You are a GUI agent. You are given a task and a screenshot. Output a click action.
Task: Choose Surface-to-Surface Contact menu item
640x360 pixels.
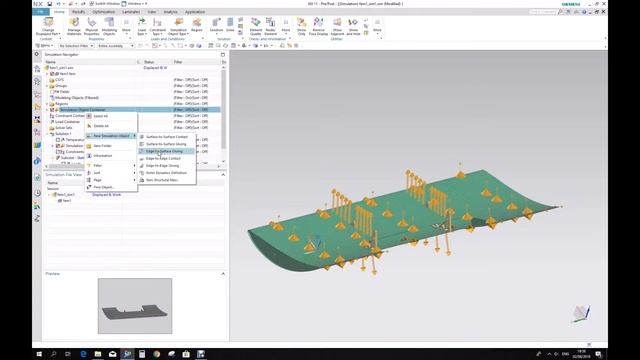pos(167,137)
